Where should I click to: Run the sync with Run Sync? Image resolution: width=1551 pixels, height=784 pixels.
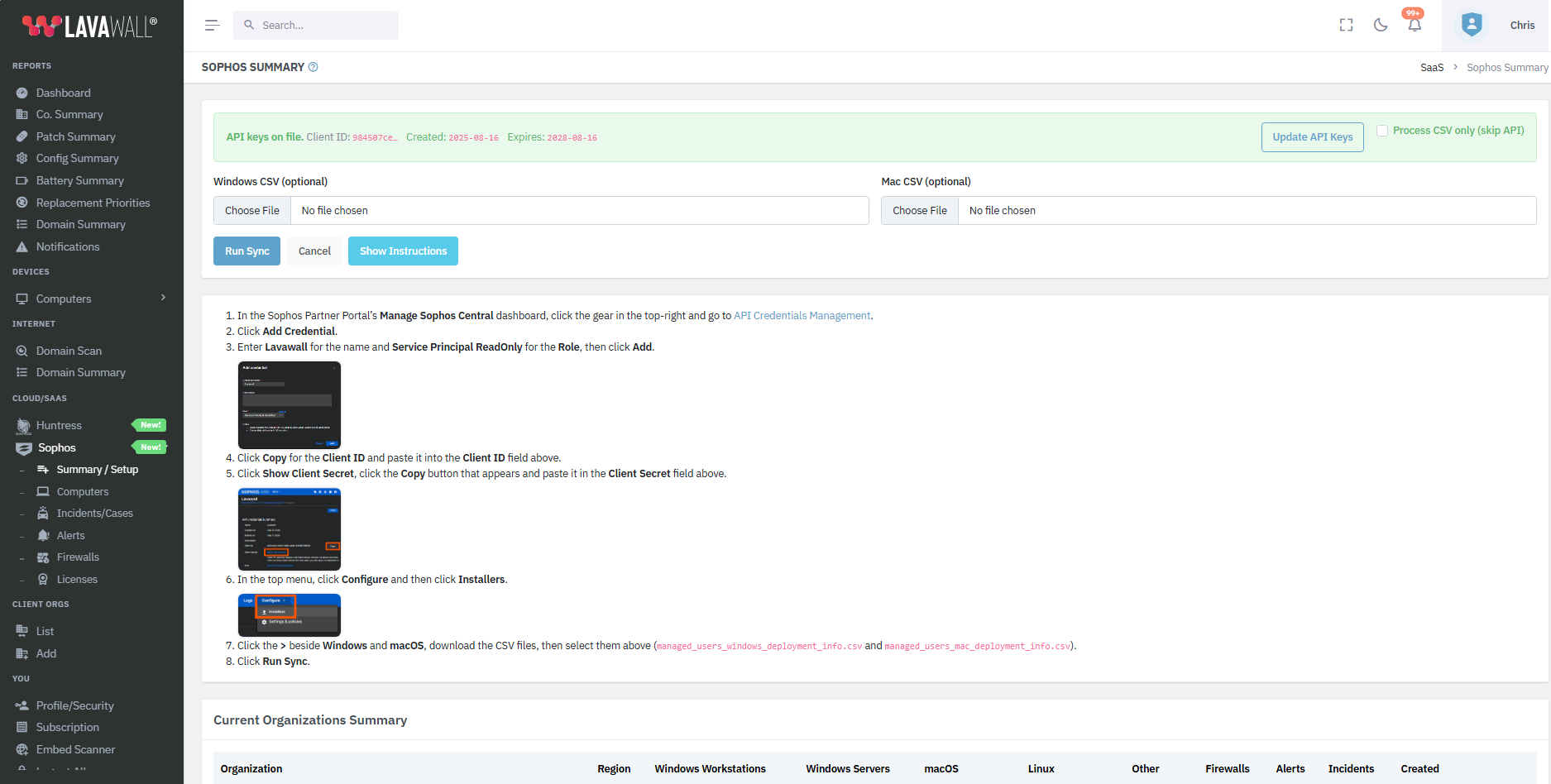[x=247, y=251]
